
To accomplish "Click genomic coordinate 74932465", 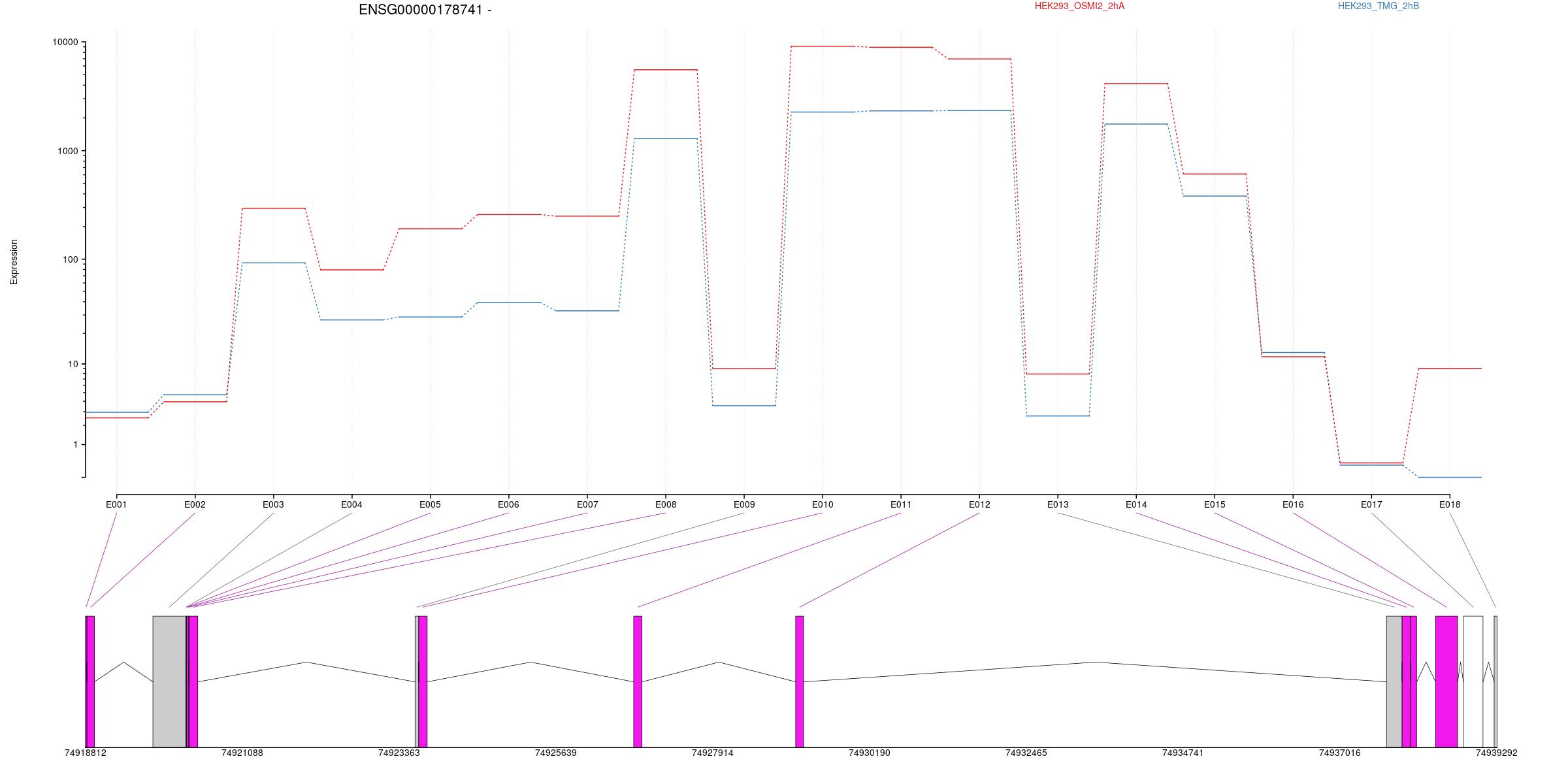I will coord(1026,753).
